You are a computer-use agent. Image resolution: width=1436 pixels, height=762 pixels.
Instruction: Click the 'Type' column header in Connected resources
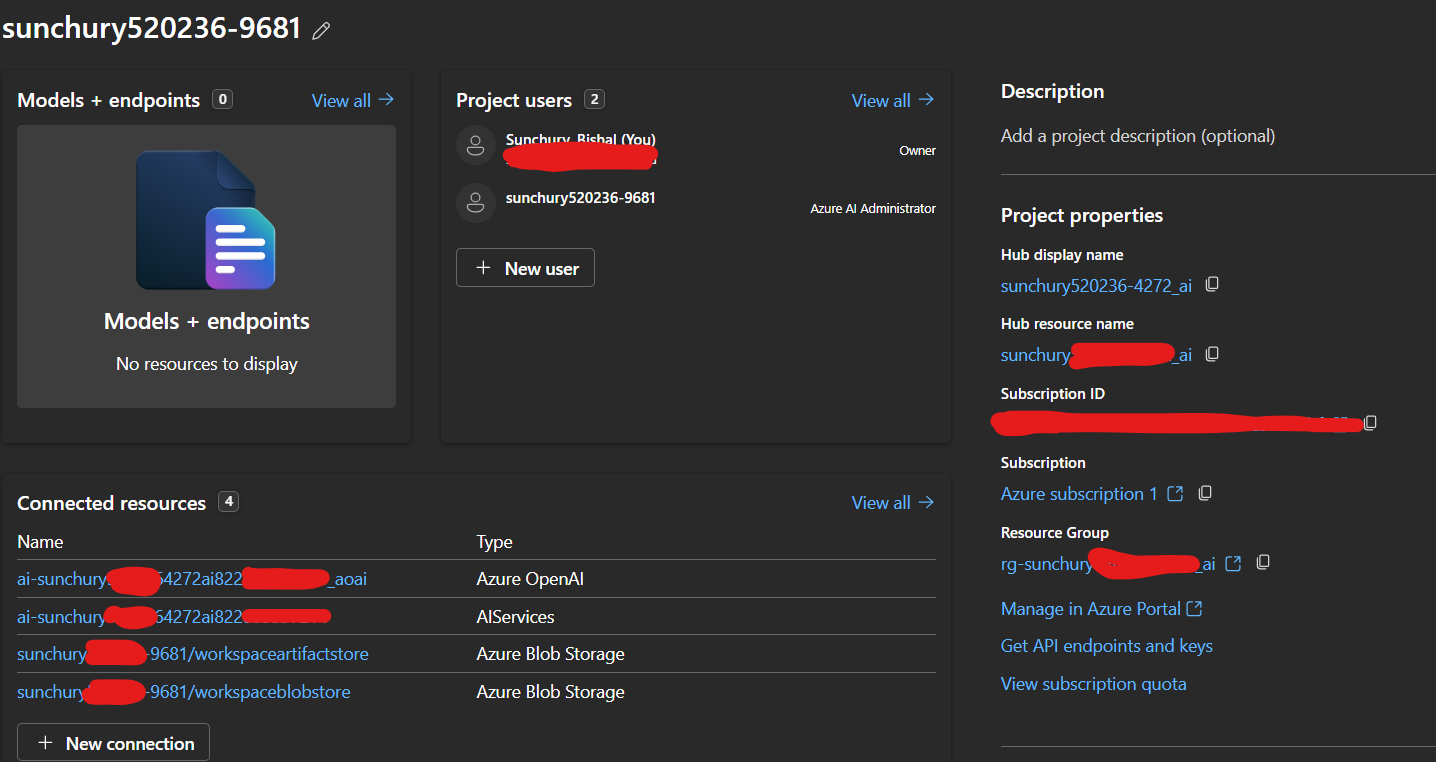(494, 542)
